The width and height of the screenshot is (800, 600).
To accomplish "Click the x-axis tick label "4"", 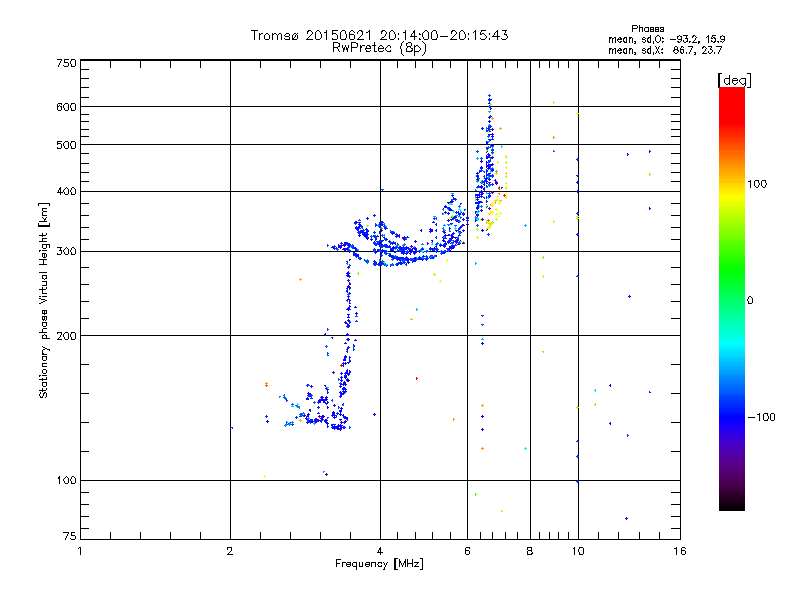I will (380, 551).
